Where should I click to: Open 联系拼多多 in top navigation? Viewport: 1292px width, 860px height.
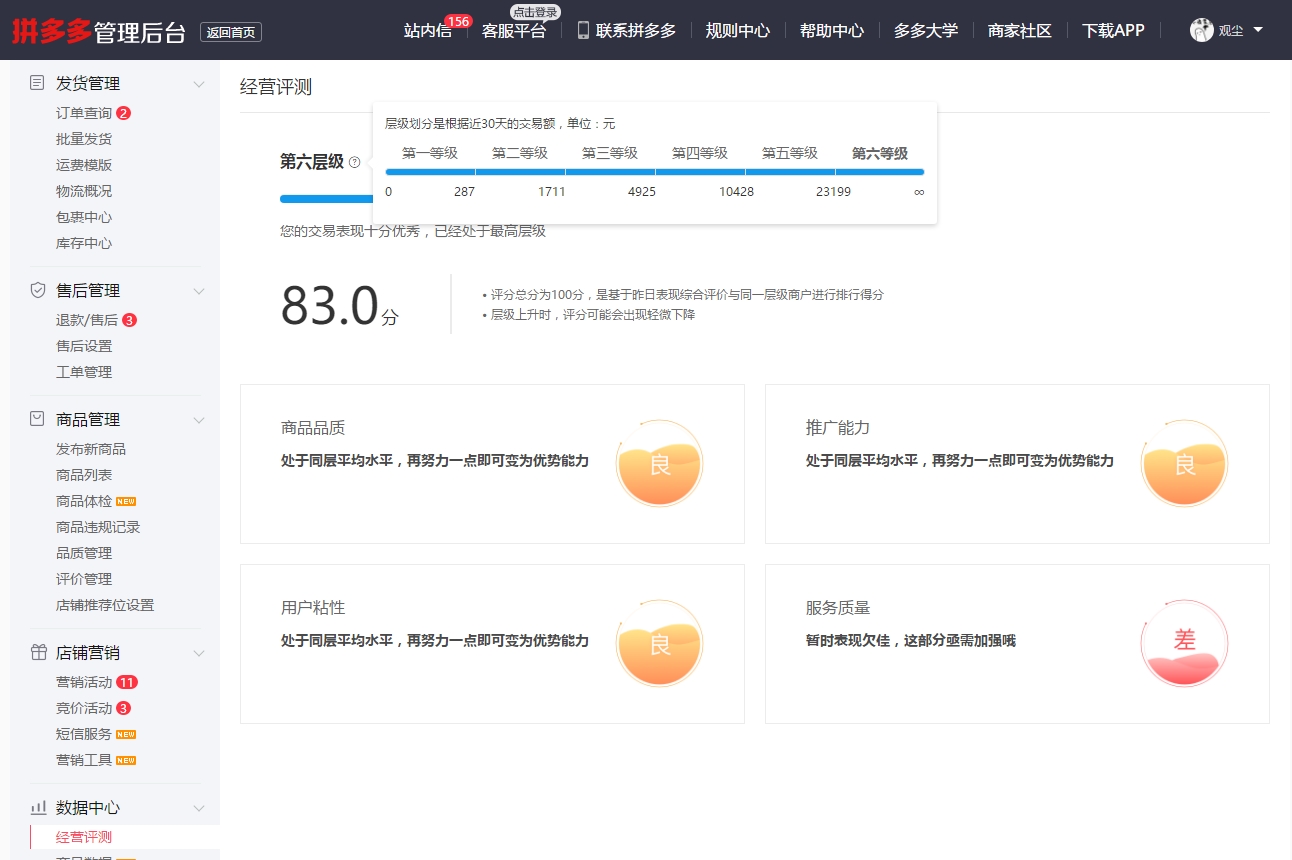click(x=636, y=31)
